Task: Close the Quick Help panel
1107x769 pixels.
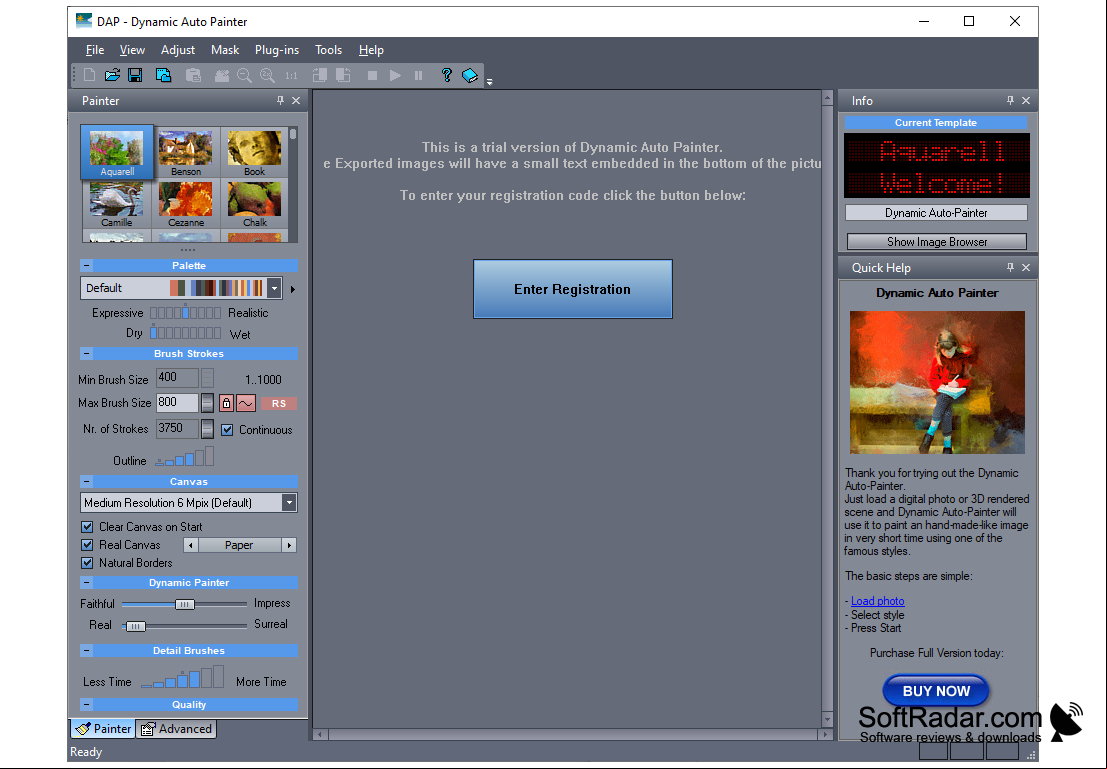Action: pyautogui.click(x=1027, y=267)
